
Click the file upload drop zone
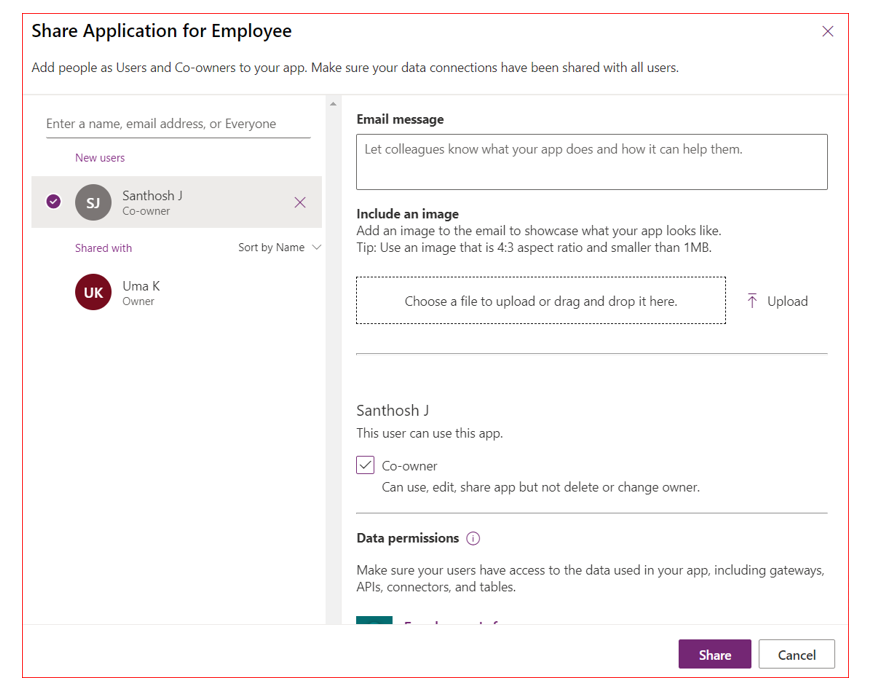coord(541,300)
